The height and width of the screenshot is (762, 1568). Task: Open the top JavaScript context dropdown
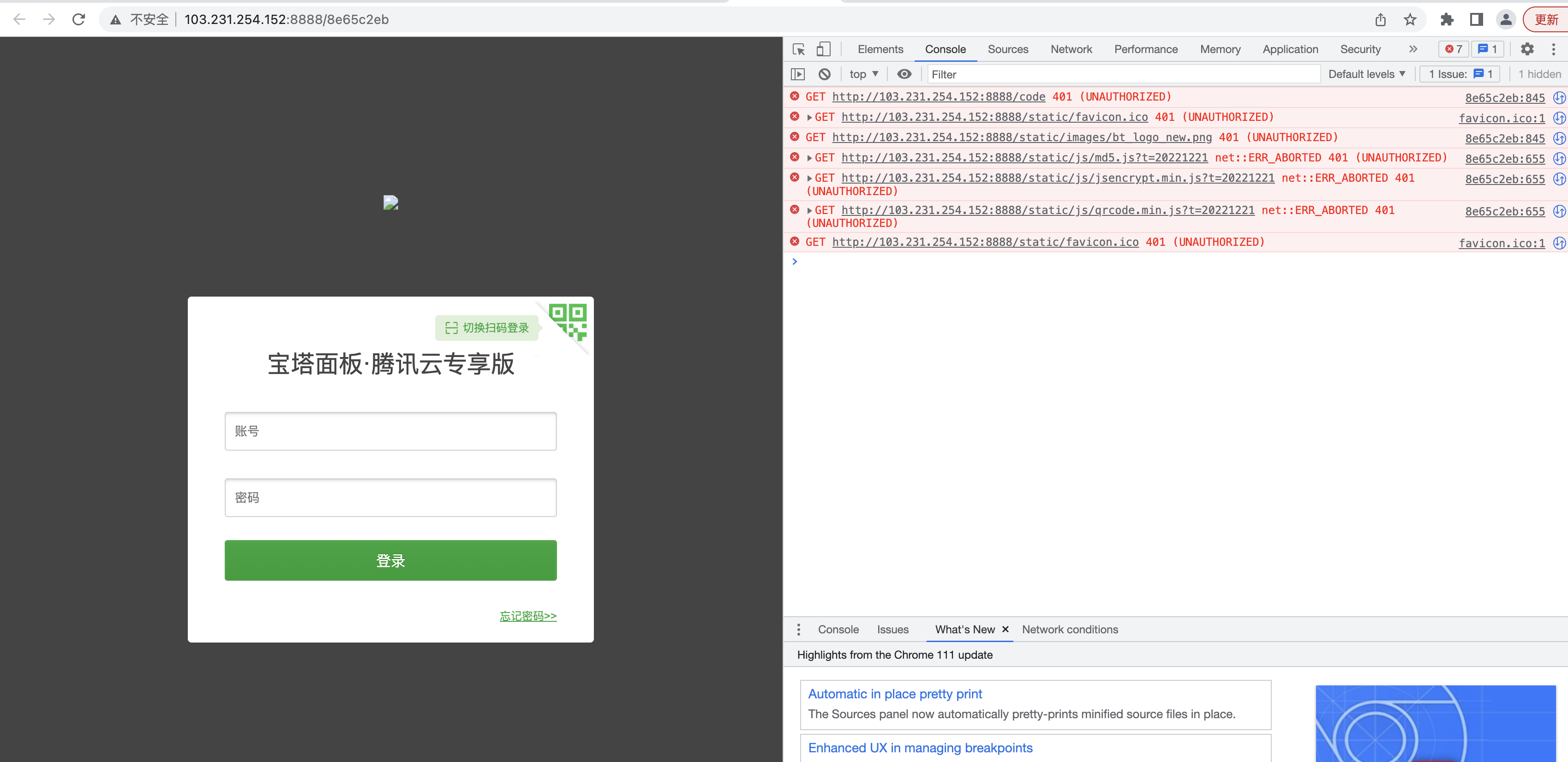click(864, 74)
